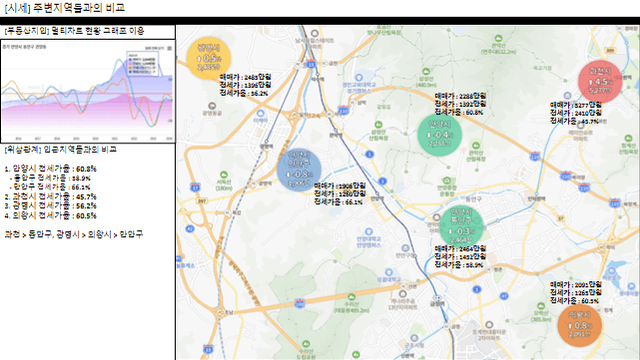Click the 수리산 mountain marker icon
The height and width of the screenshot is (360, 640).
[x=351, y=297]
